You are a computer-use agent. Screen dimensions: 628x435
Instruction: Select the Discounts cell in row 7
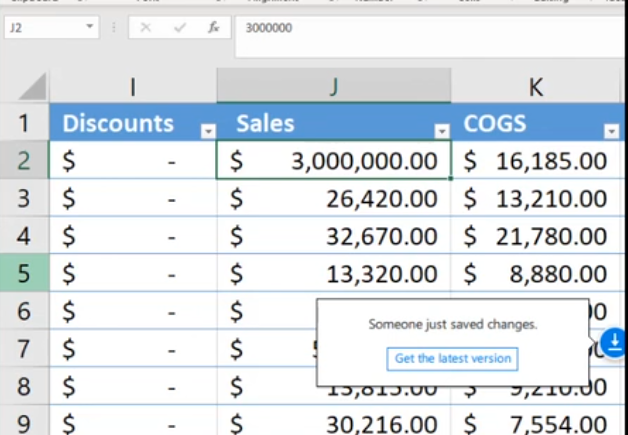(133, 348)
